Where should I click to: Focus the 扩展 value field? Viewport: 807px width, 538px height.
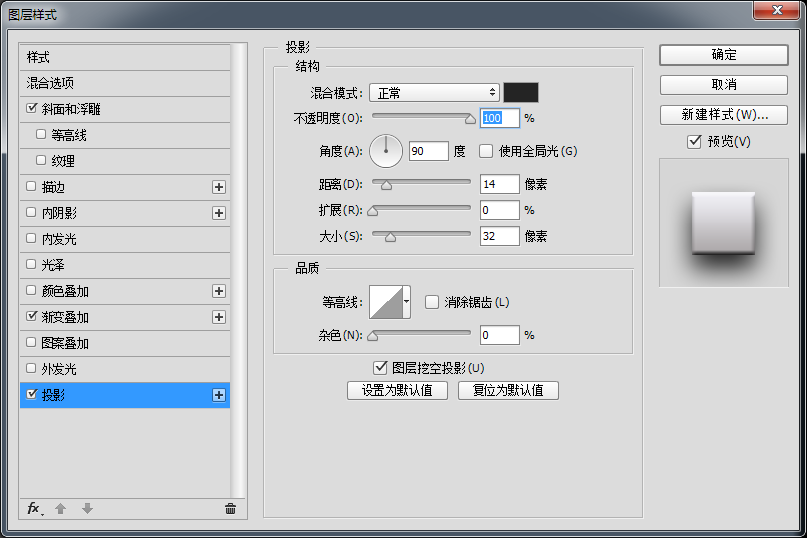500,210
